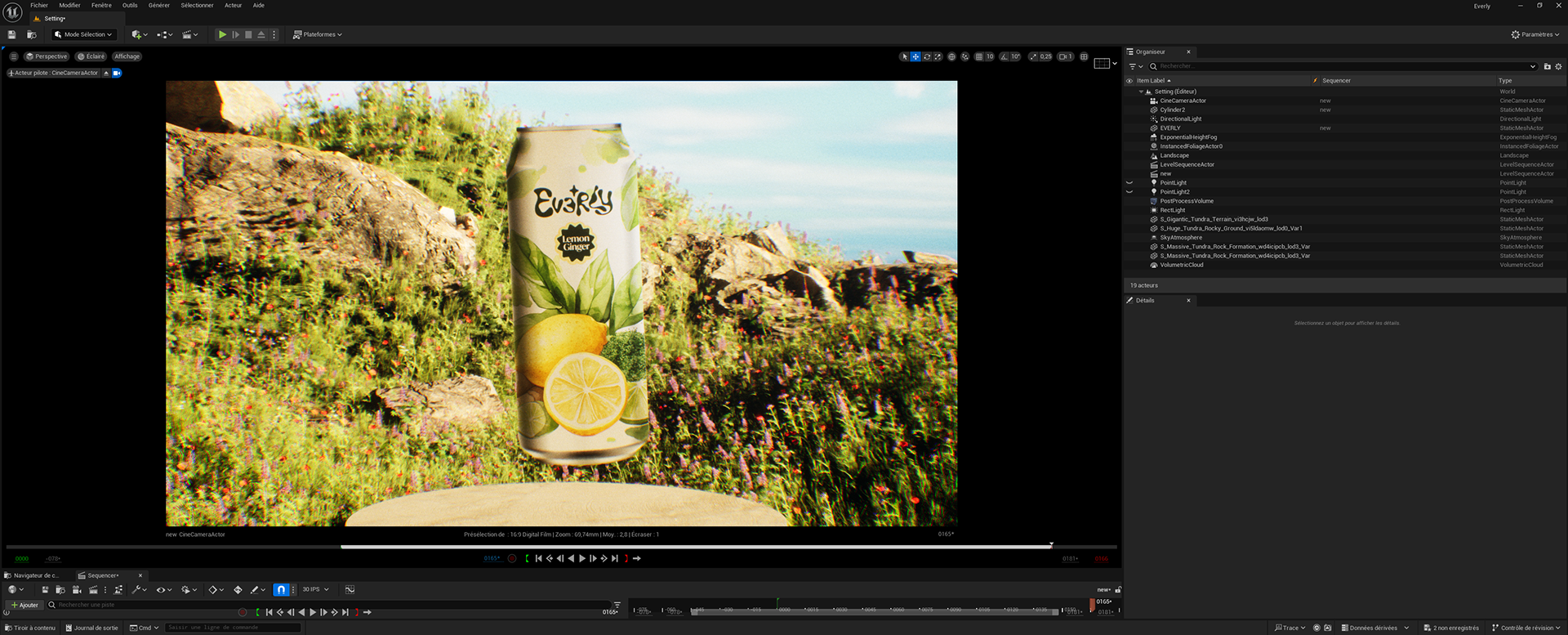The width and height of the screenshot is (1568, 635).
Task: Open the Sequencer curve editor icon
Action: pos(350,589)
